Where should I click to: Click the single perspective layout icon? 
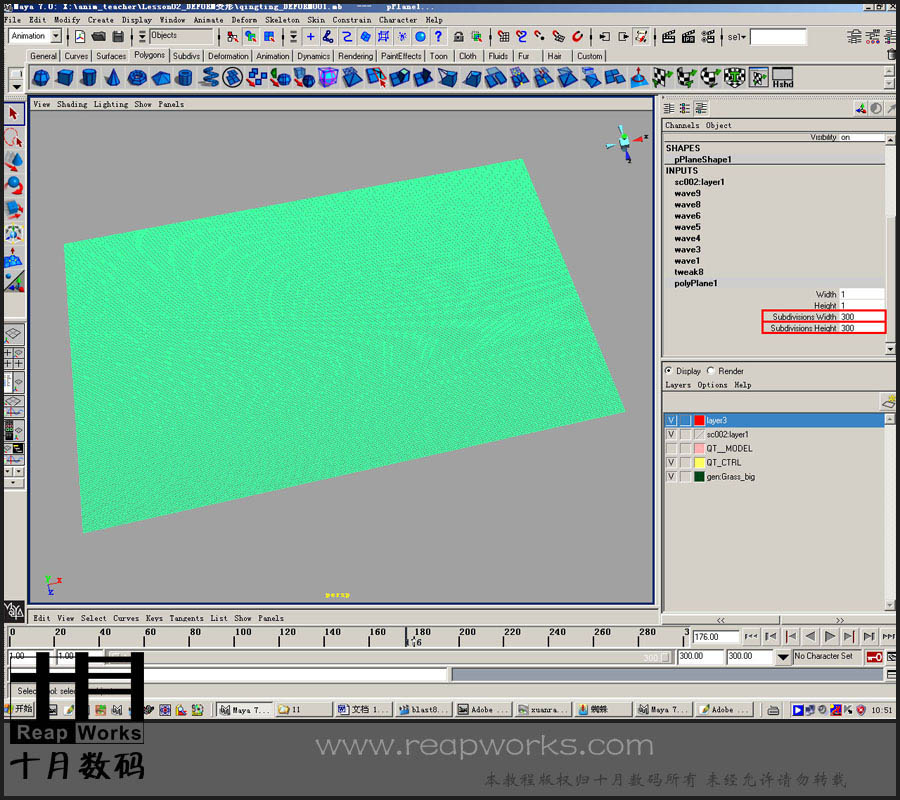14,334
